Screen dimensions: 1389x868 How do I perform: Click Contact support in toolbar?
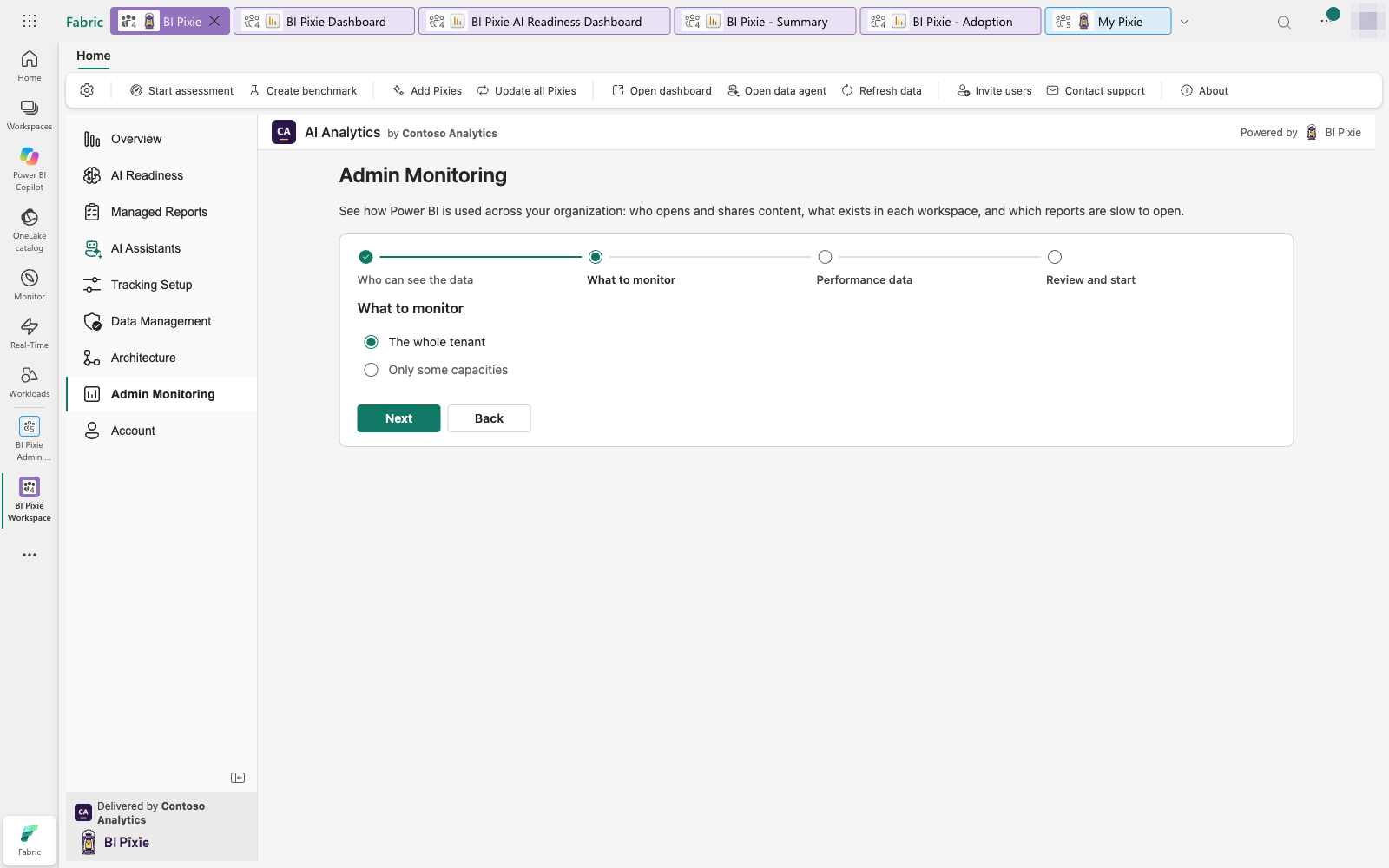pyautogui.click(x=1096, y=90)
